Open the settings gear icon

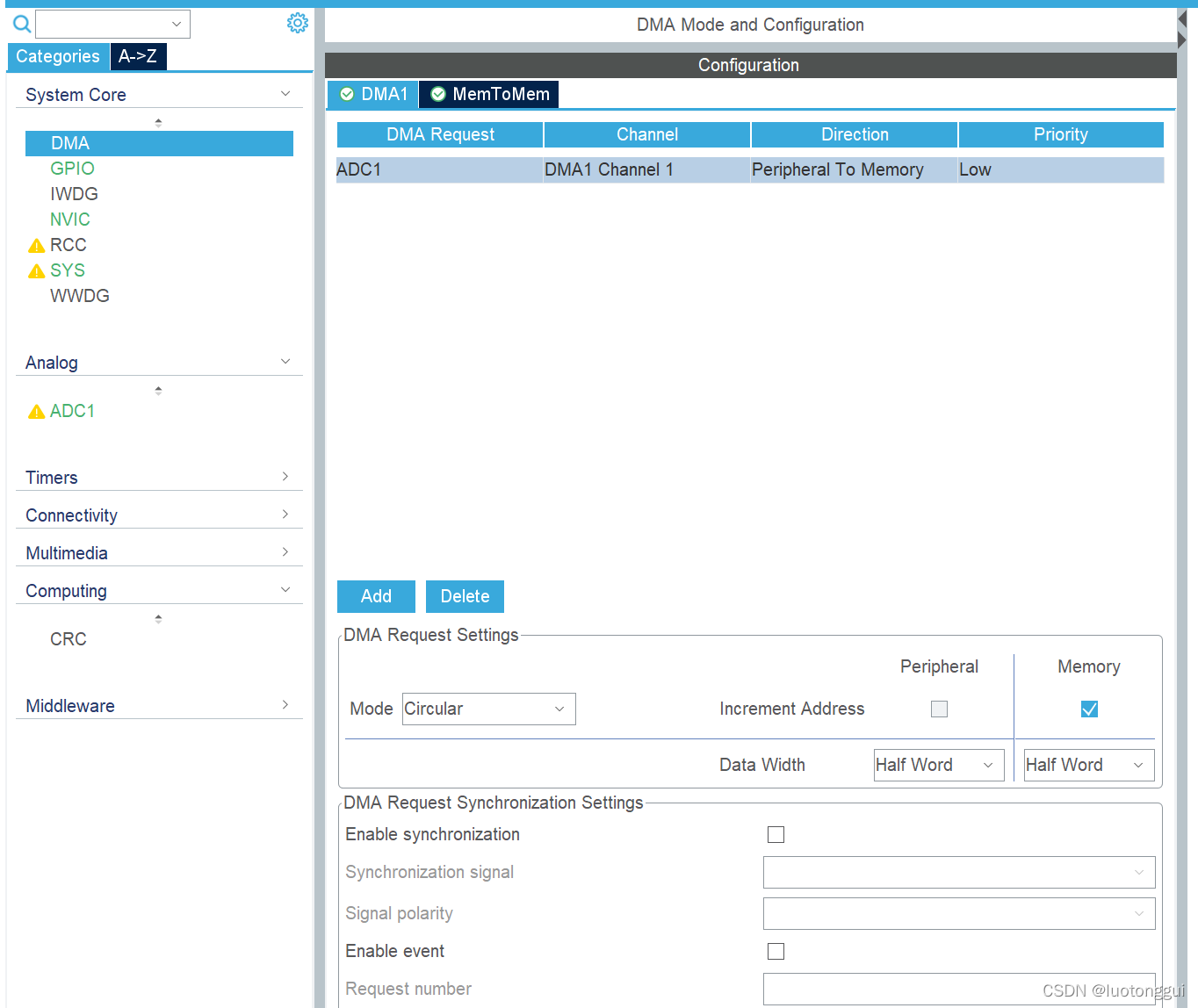click(x=298, y=23)
